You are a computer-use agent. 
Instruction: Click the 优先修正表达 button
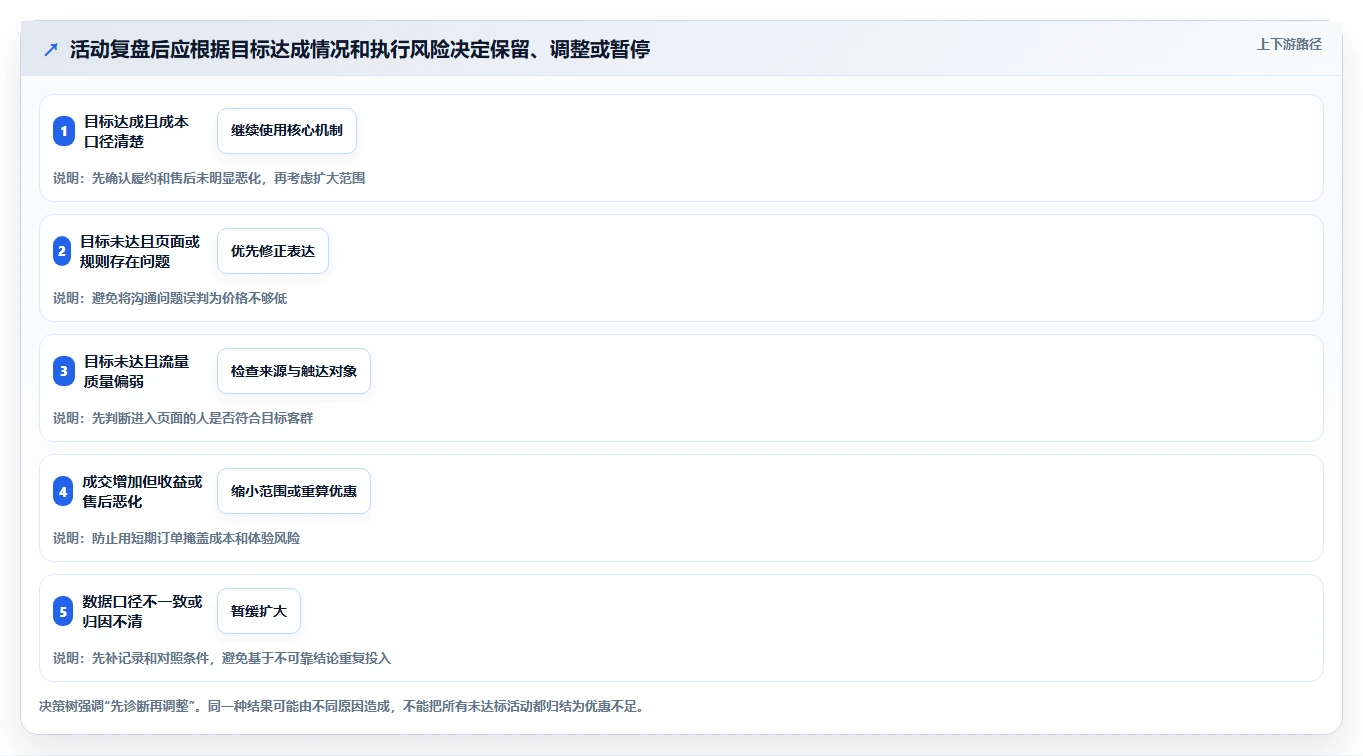[273, 251]
